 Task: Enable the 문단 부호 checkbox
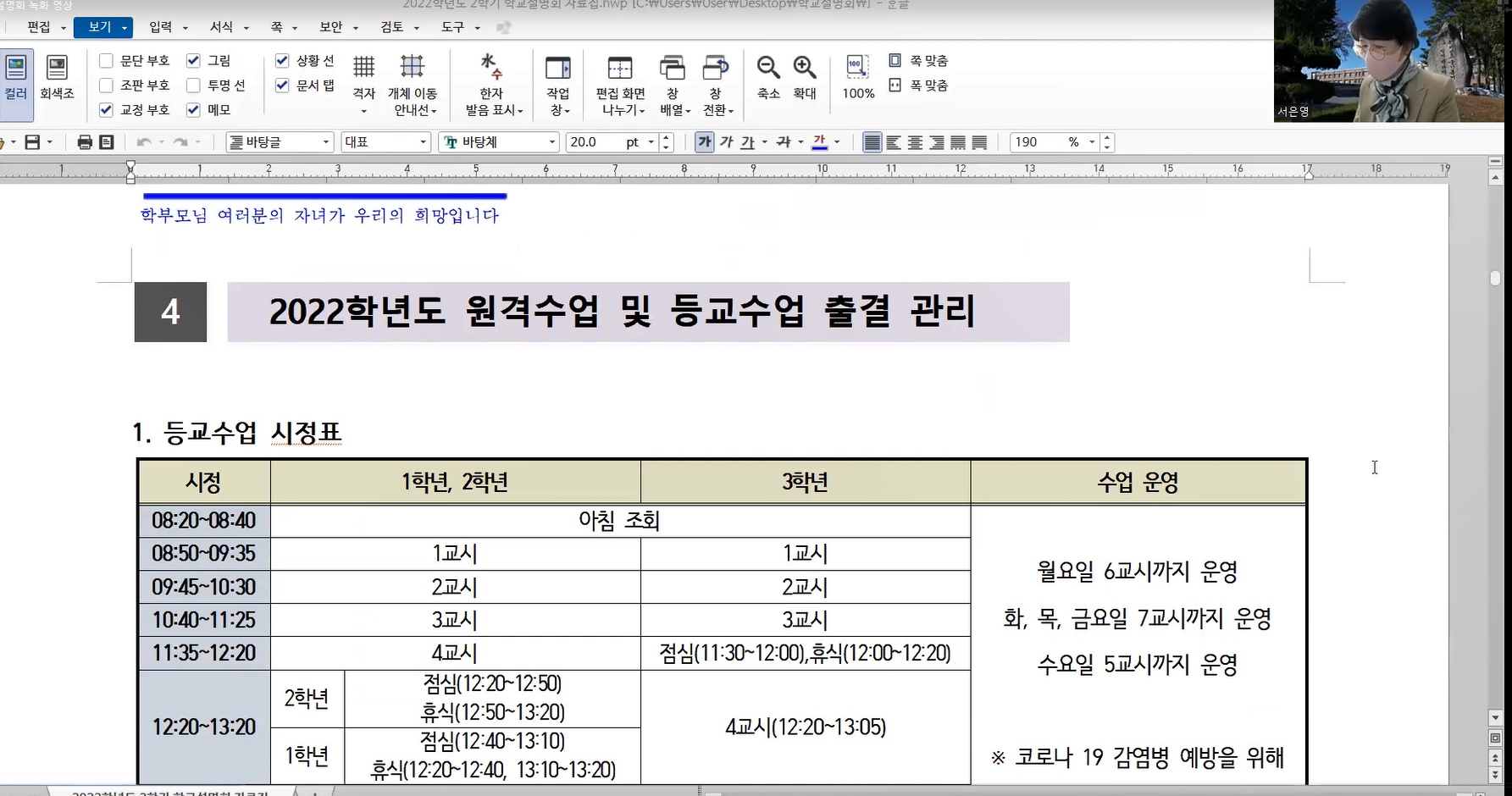(107, 61)
